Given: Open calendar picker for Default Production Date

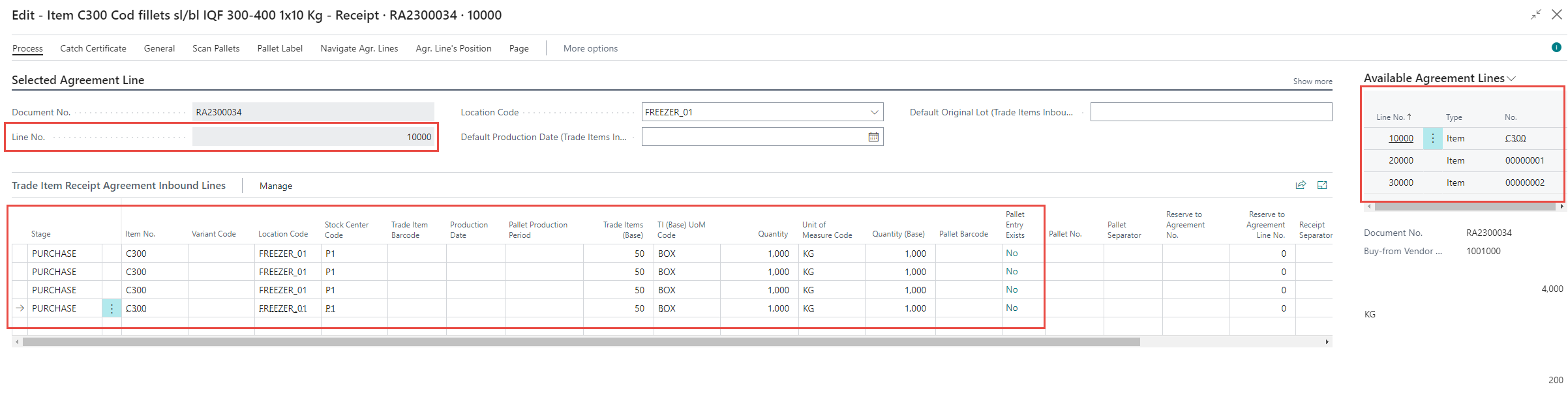Looking at the screenshot, I should point(873,137).
